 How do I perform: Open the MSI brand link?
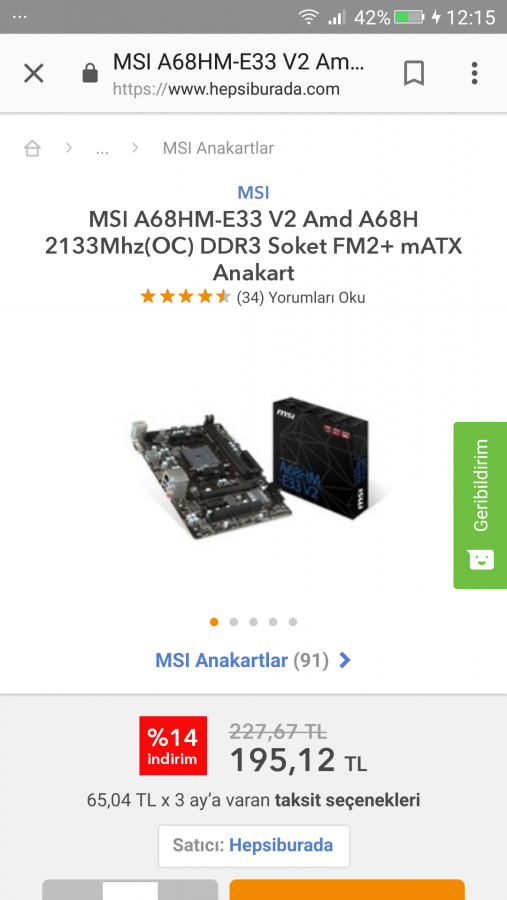coord(253,192)
